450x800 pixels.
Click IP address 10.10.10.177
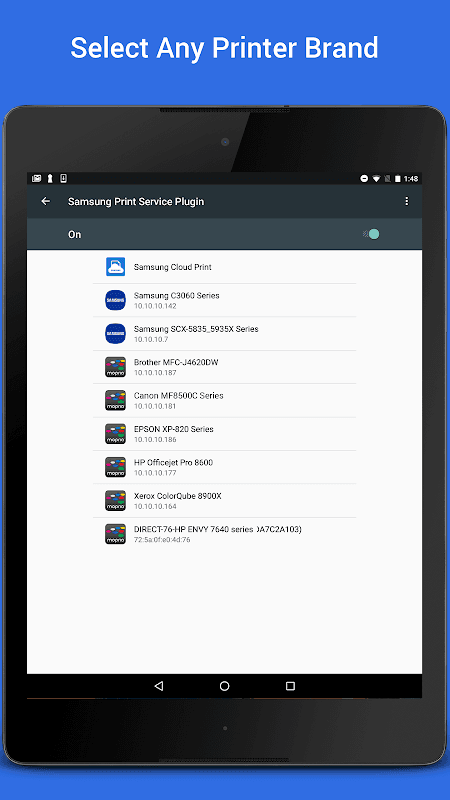click(x=155, y=473)
